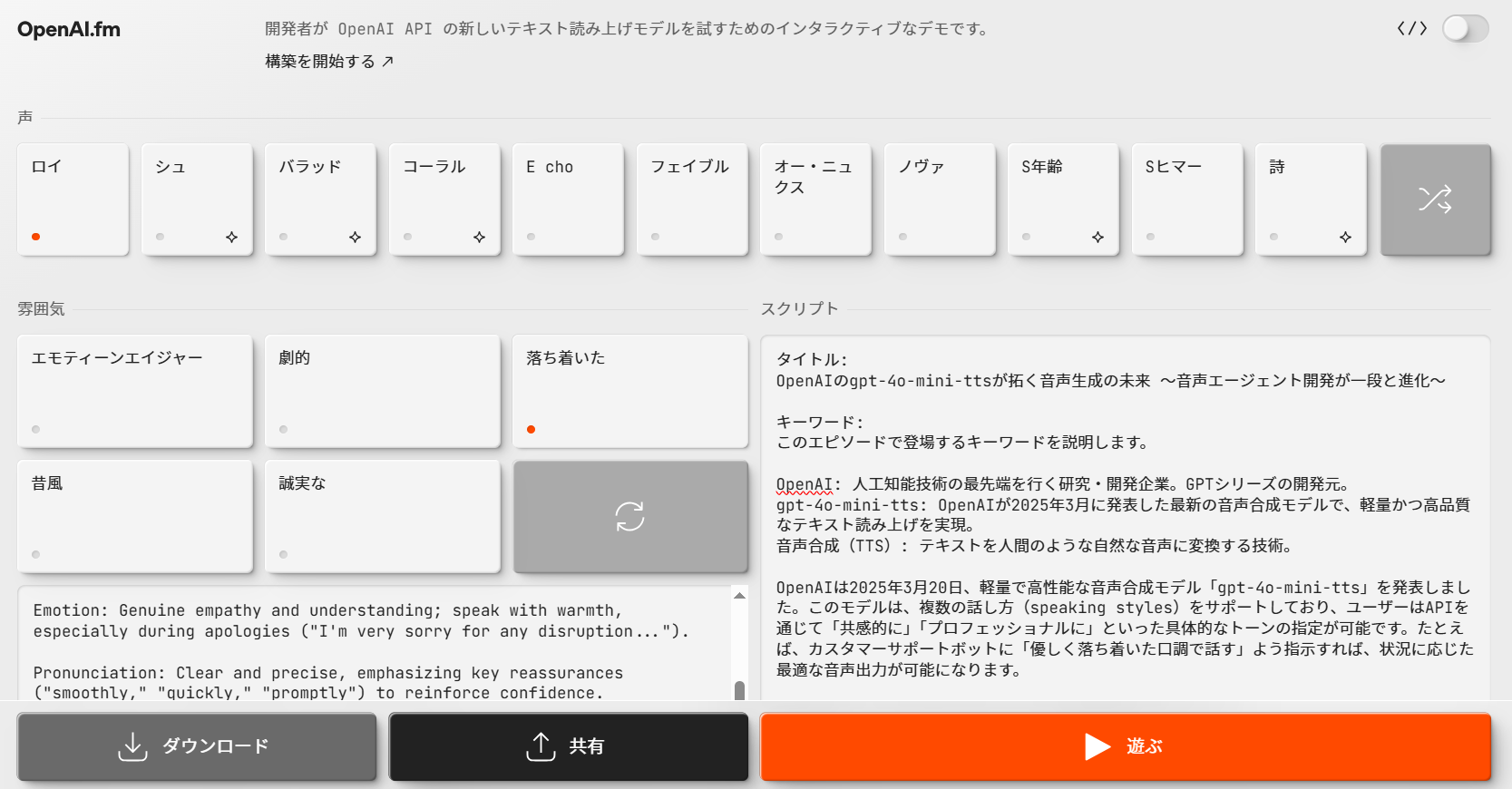Viewport: 1512px width, 789px height.
Task: Select the 詩 voice card
Action: click(x=1311, y=200)
